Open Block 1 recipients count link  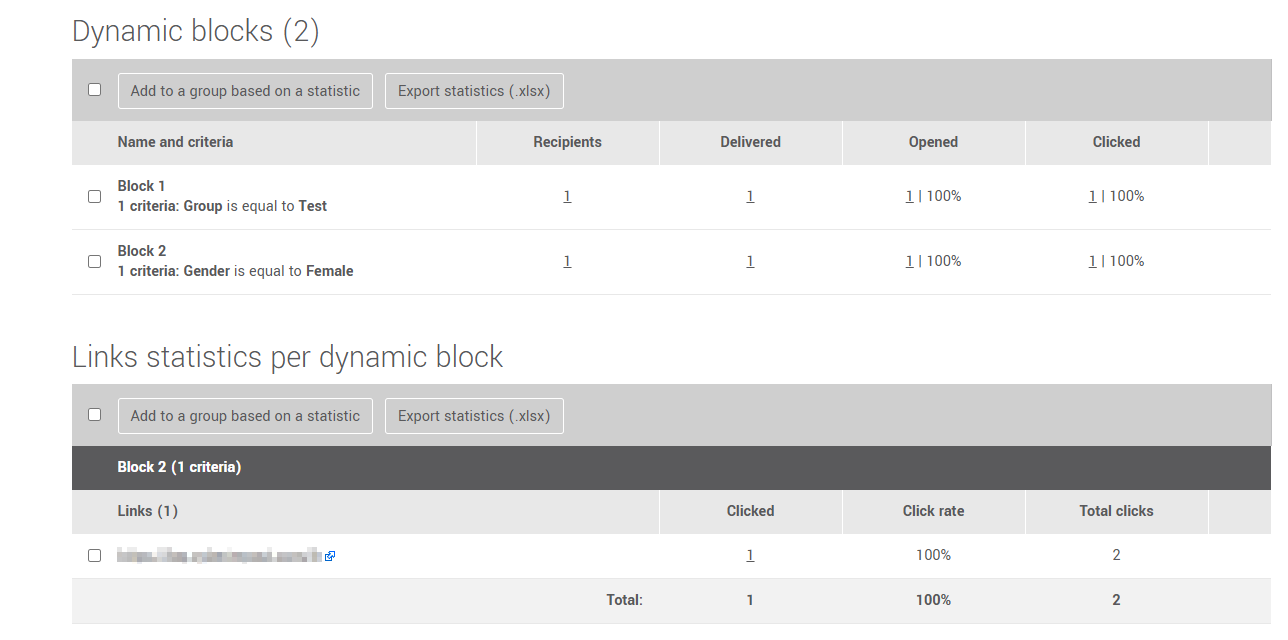(x=567, y=196)
